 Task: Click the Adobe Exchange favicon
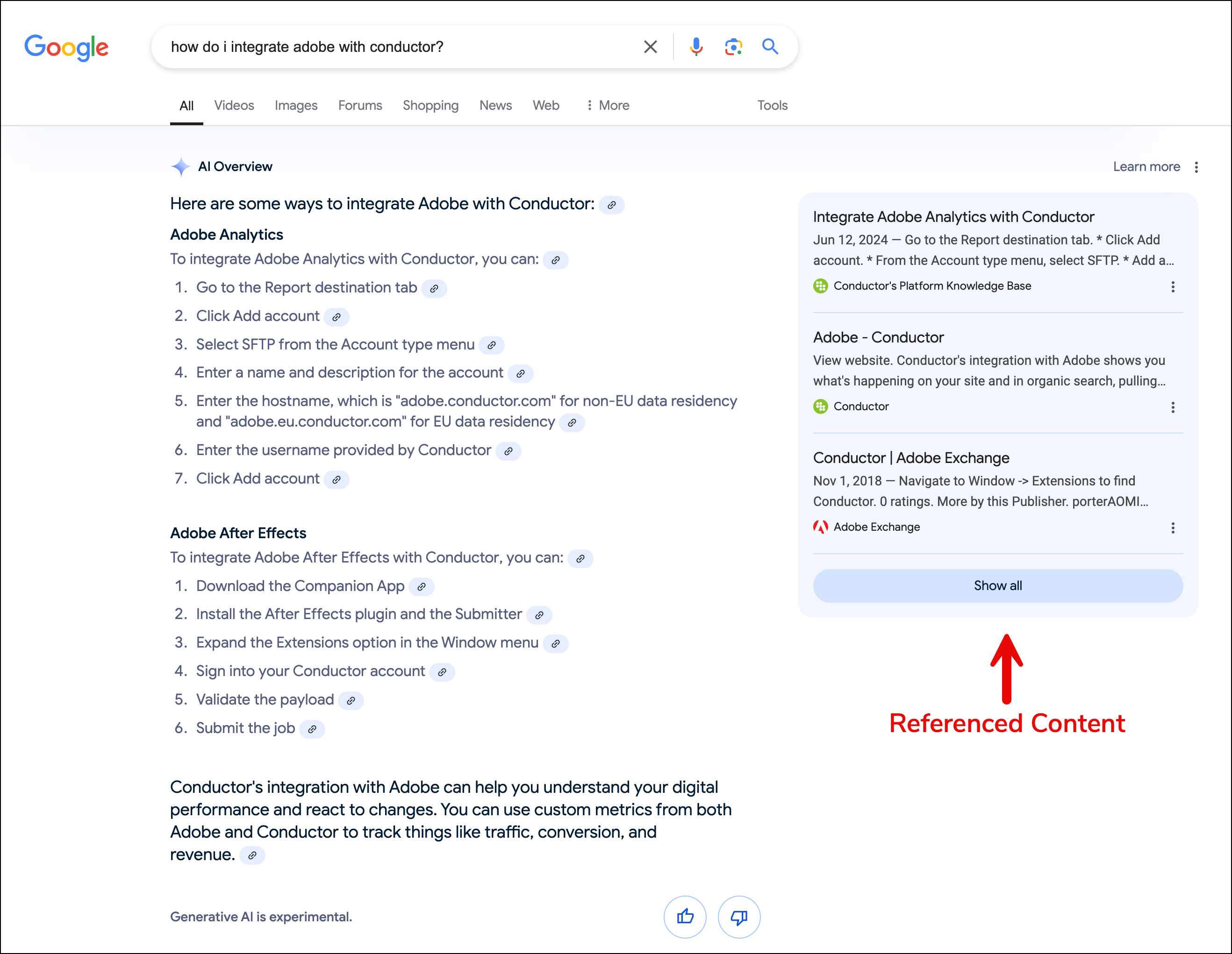[x=820, y=527]
